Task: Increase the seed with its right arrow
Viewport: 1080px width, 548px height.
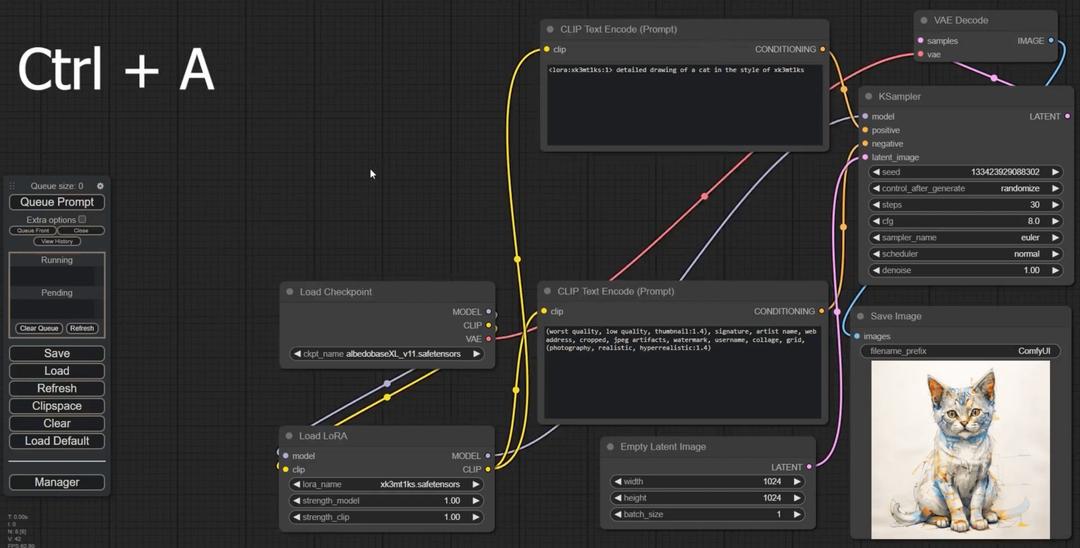Action: pyautogui.click(x=1055, y=172)
